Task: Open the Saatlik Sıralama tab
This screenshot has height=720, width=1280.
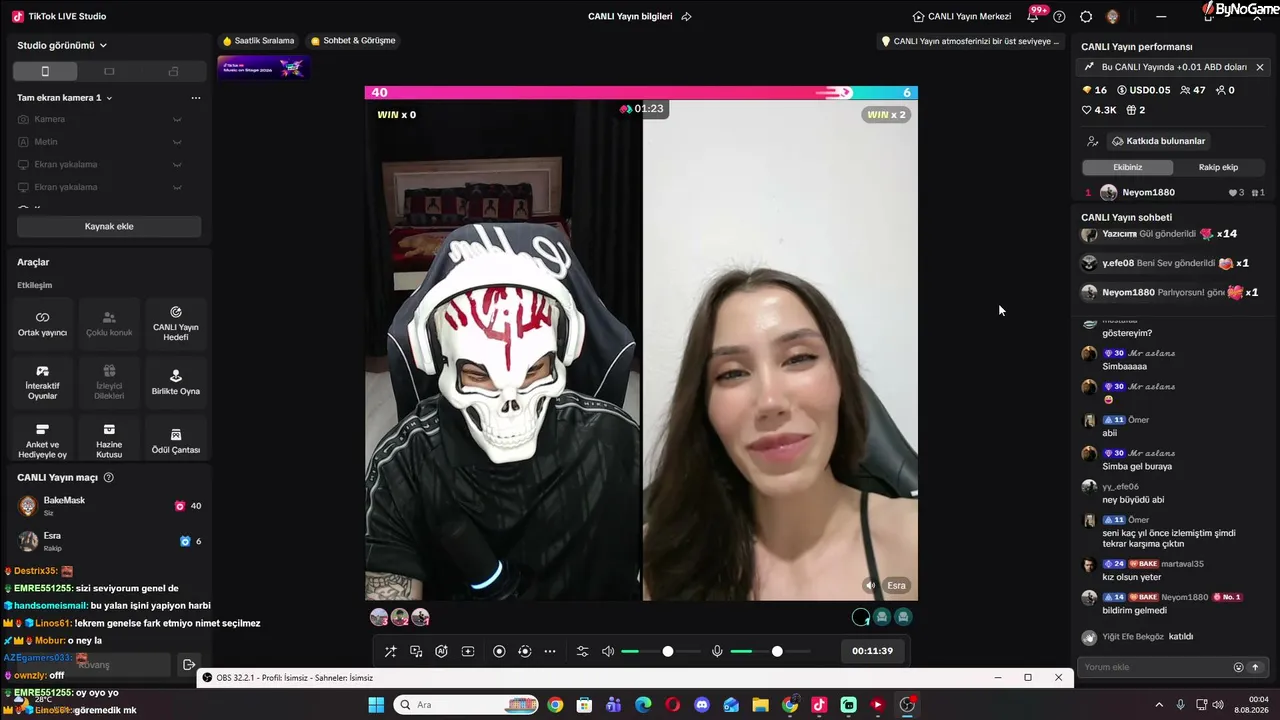Action: 259,41
